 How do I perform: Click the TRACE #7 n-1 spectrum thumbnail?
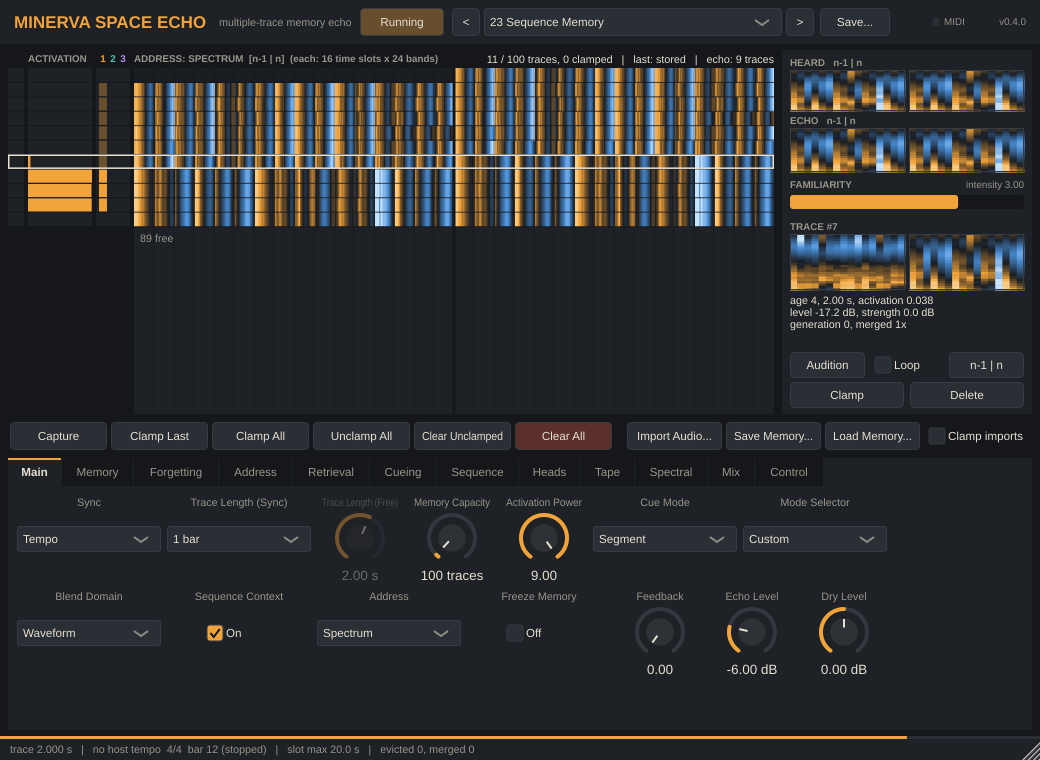pyautogui.click(x=848, y=262)
